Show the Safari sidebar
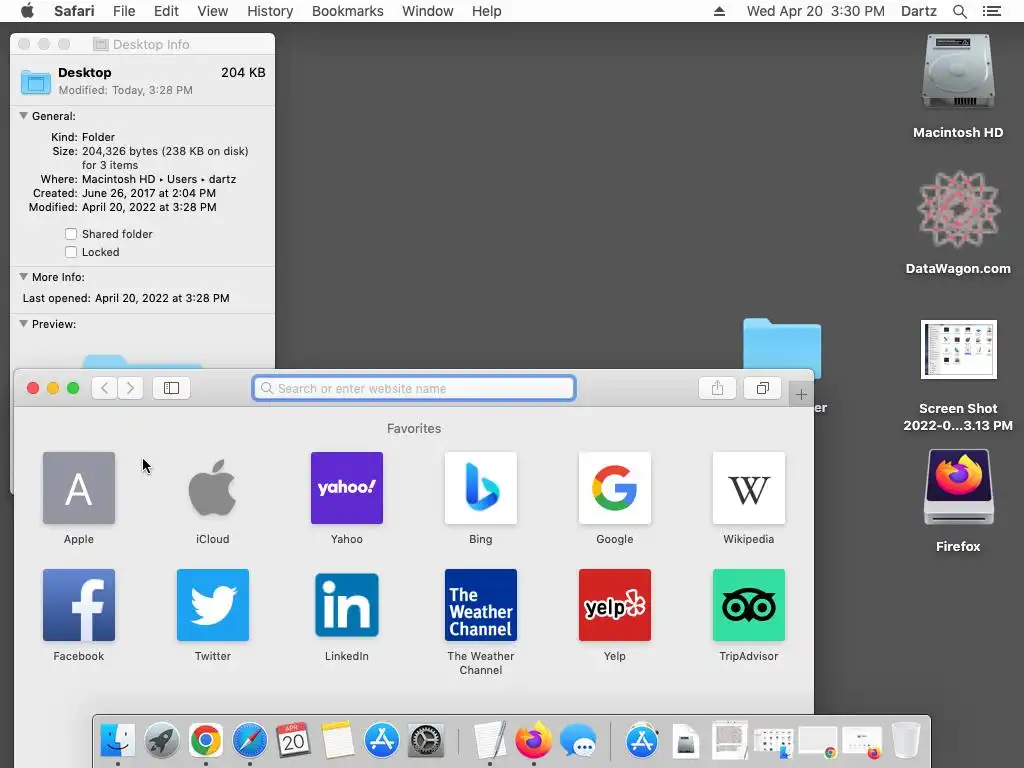This screenshot has height=768, width=1024. (171, 388)
